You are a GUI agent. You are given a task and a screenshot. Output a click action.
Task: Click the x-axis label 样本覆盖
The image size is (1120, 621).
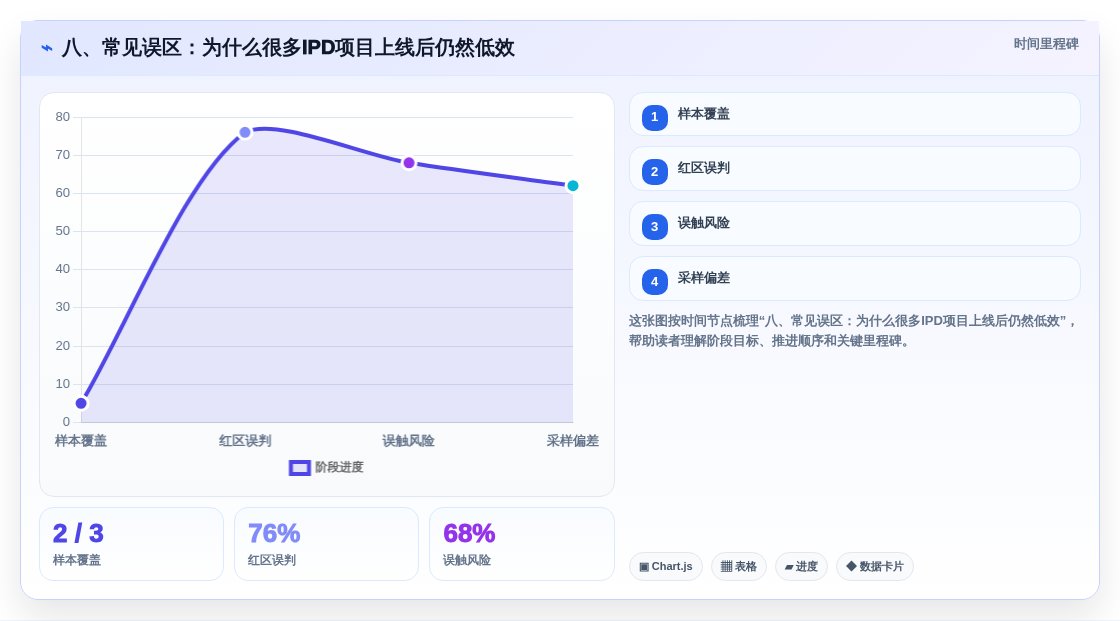[81, 441]
